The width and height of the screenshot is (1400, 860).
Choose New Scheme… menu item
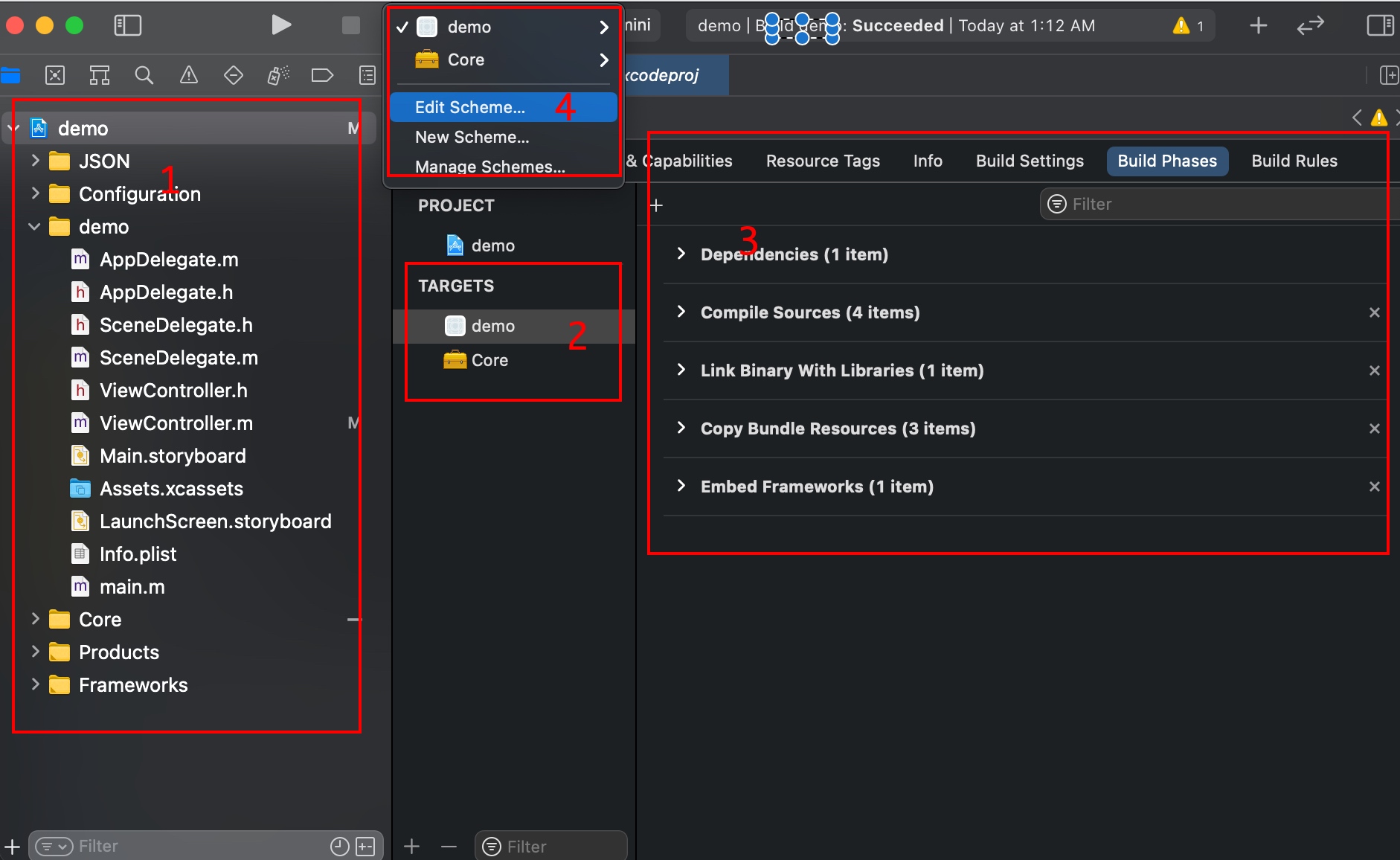[x=504, y=137]
